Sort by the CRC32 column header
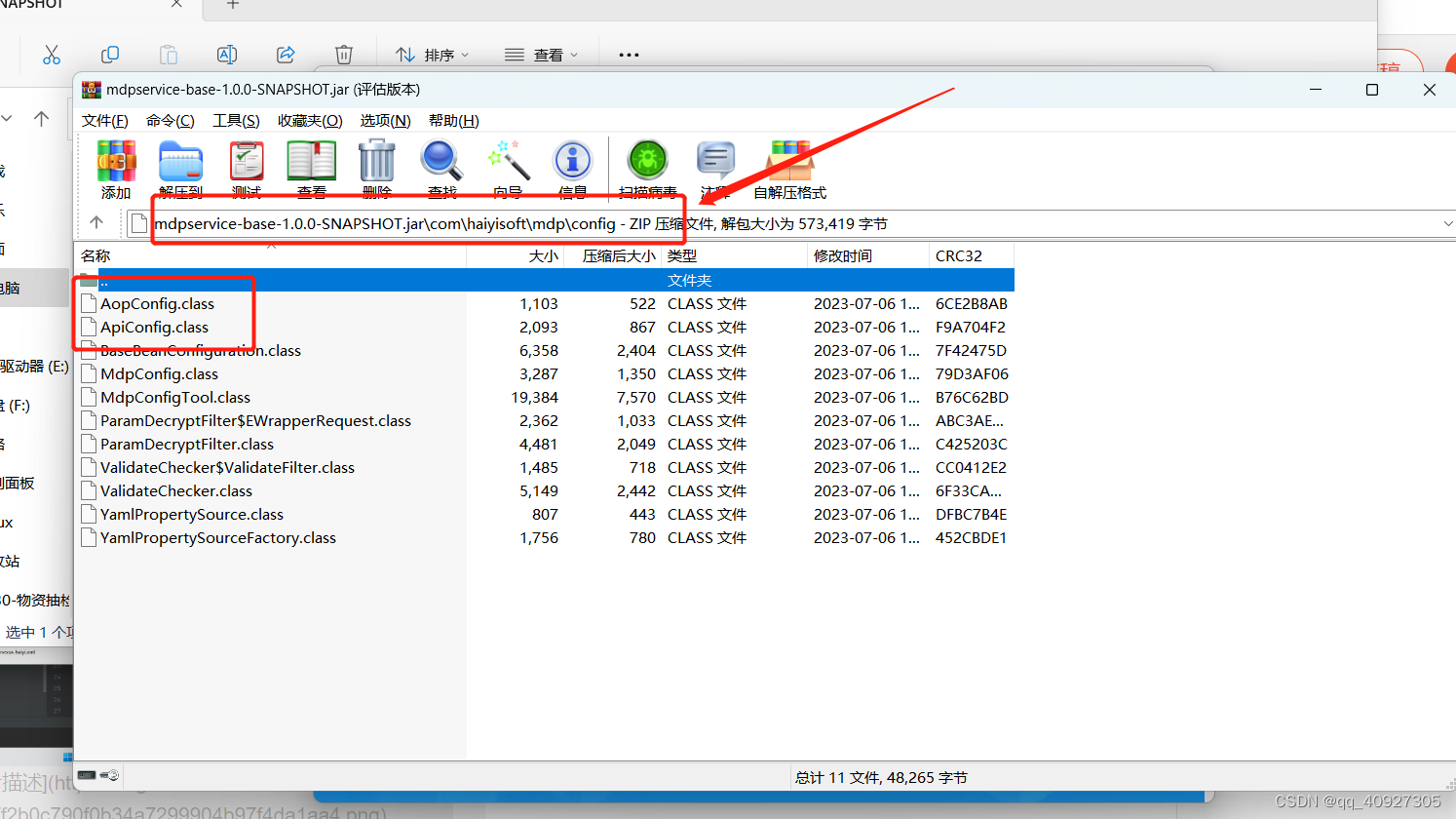Image resolution: width=1456 pixels, height=819 pixels. [x=972, y=255]
